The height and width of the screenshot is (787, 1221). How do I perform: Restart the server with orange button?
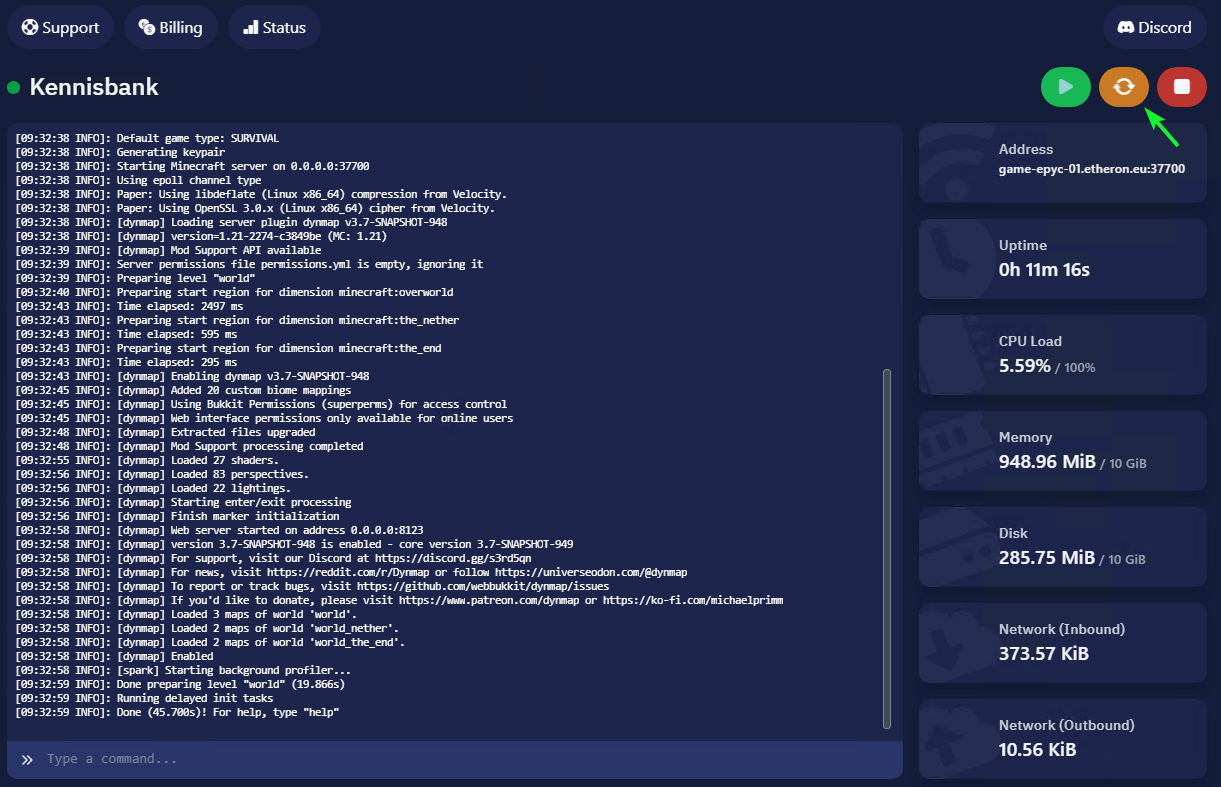1123,87
